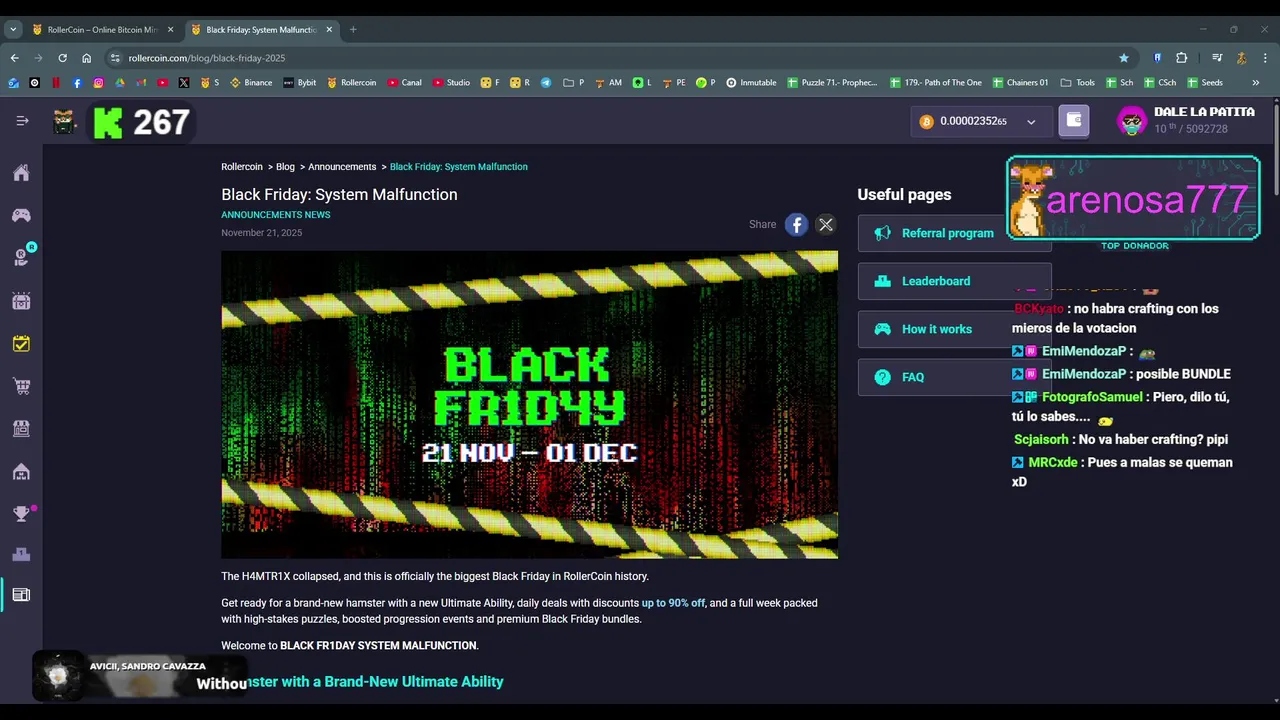Bookmark this page with the star icon

[x=1124, y=58]
